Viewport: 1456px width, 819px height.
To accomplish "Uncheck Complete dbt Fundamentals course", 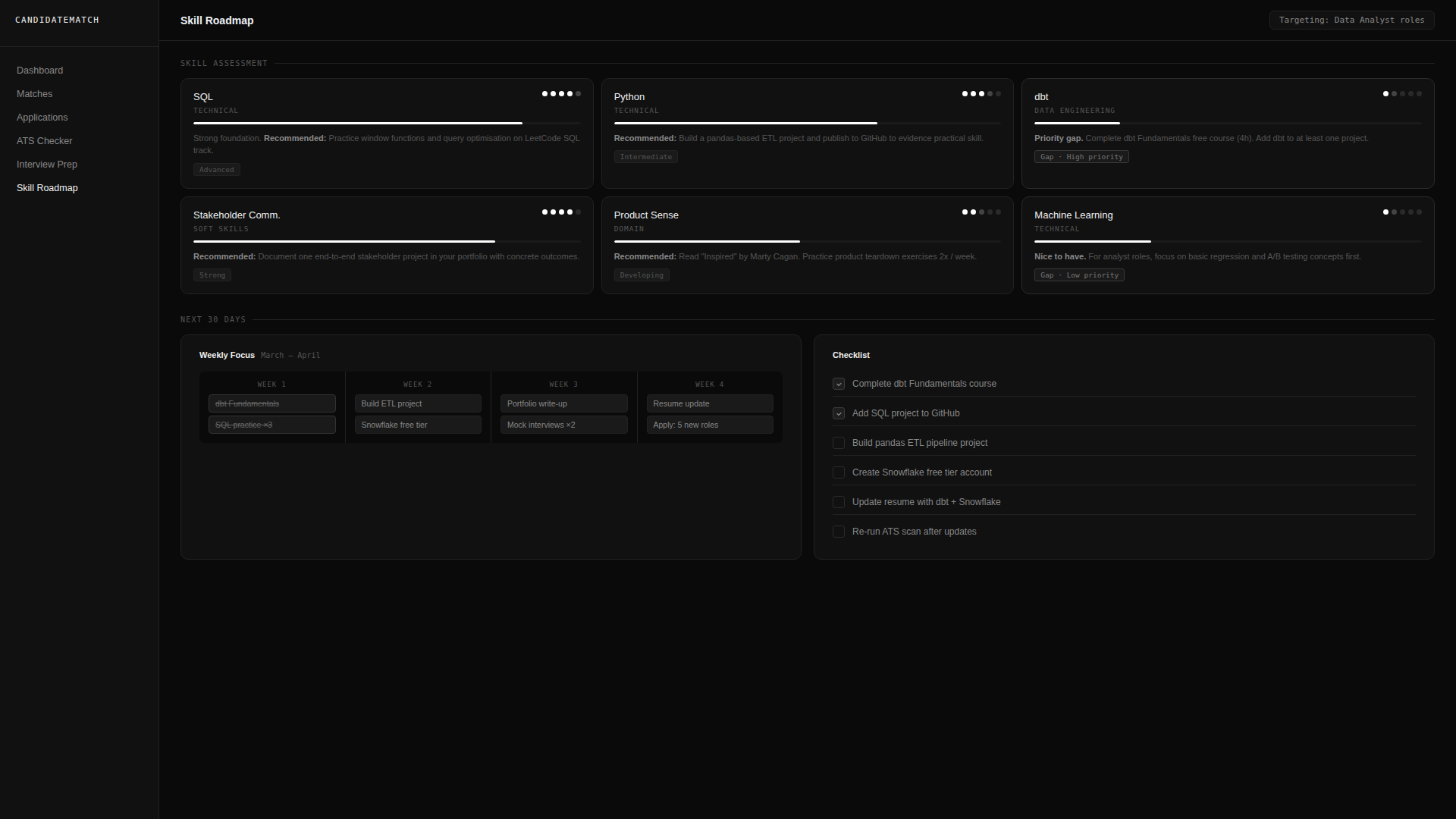I will [x=839, y=384].
